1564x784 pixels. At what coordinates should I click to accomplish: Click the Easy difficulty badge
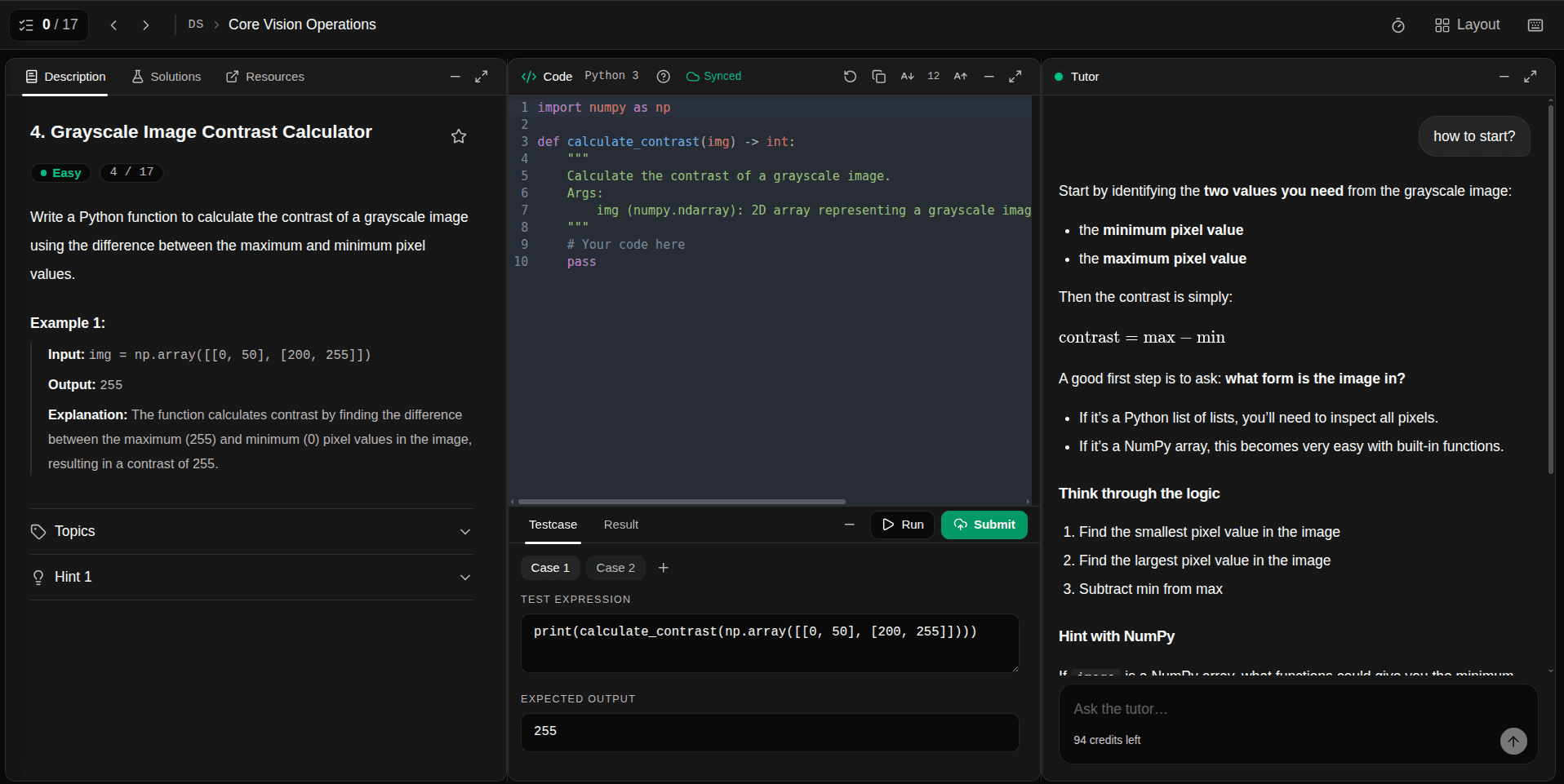61,173
